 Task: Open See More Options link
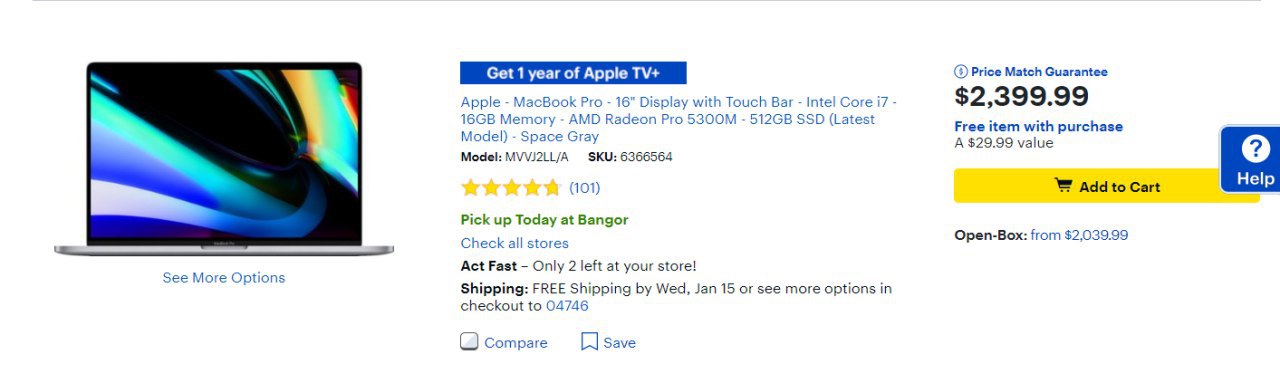pos(224,278)
